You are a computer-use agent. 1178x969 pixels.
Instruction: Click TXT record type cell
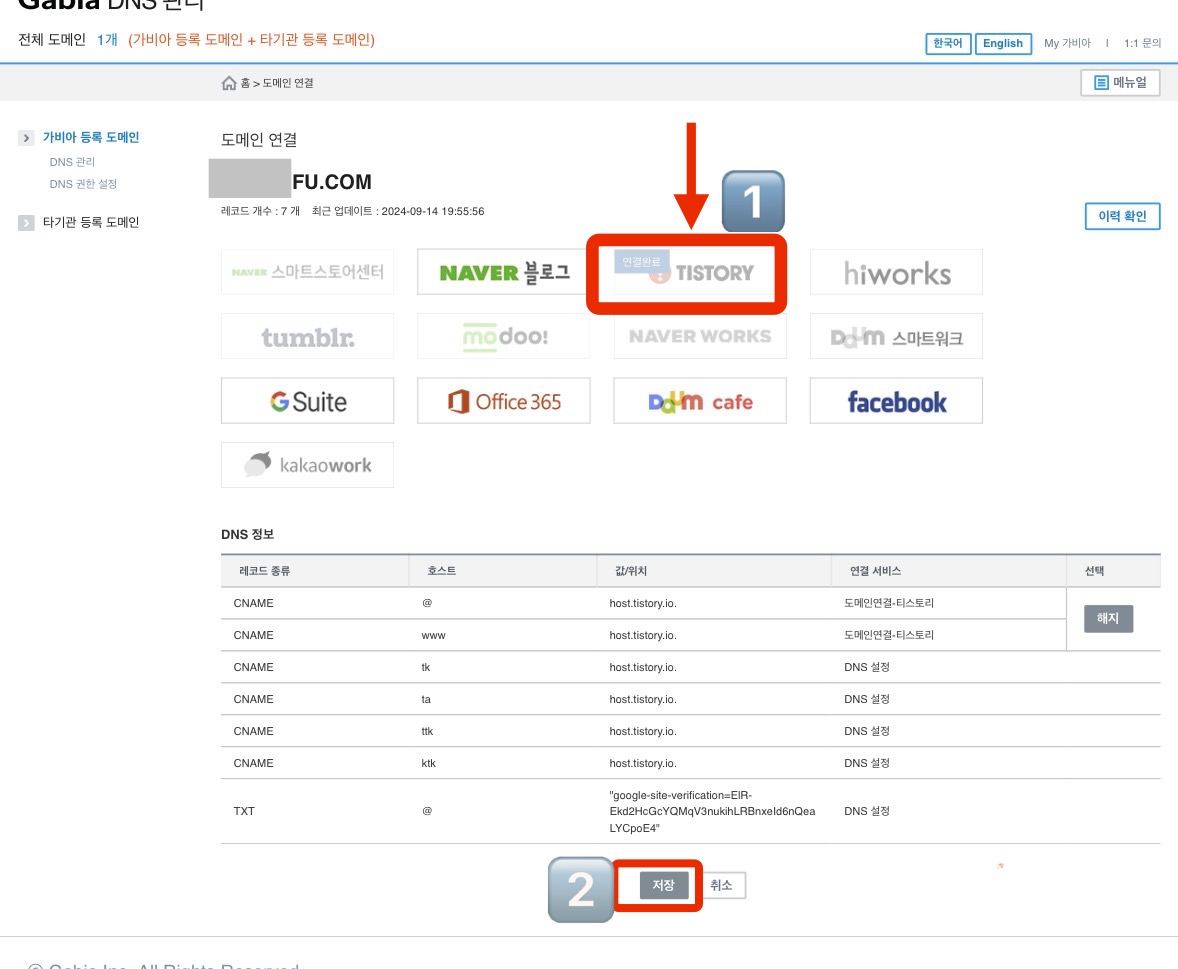coord(244,811)
